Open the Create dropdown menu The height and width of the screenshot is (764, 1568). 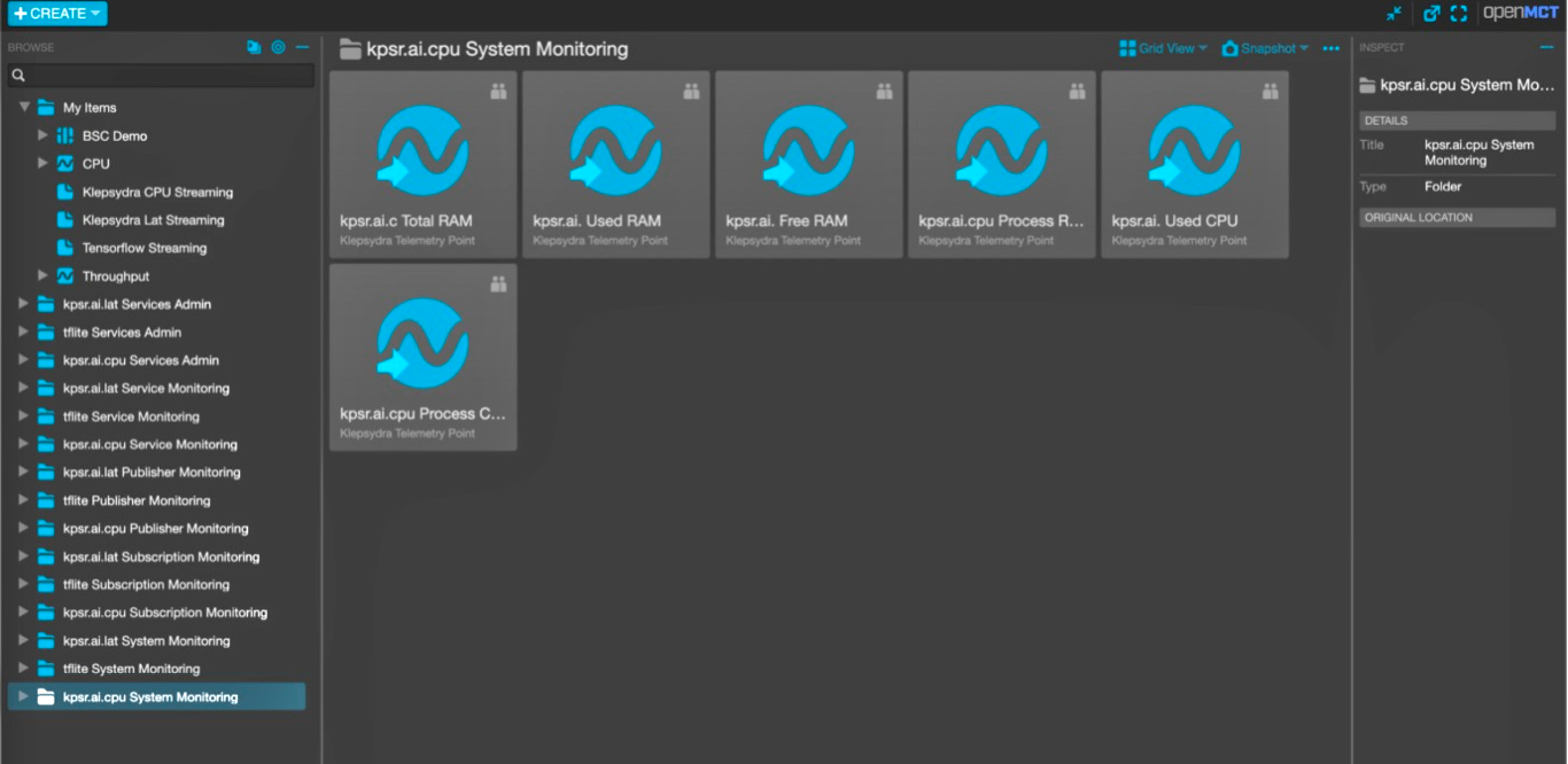point(57,13)
